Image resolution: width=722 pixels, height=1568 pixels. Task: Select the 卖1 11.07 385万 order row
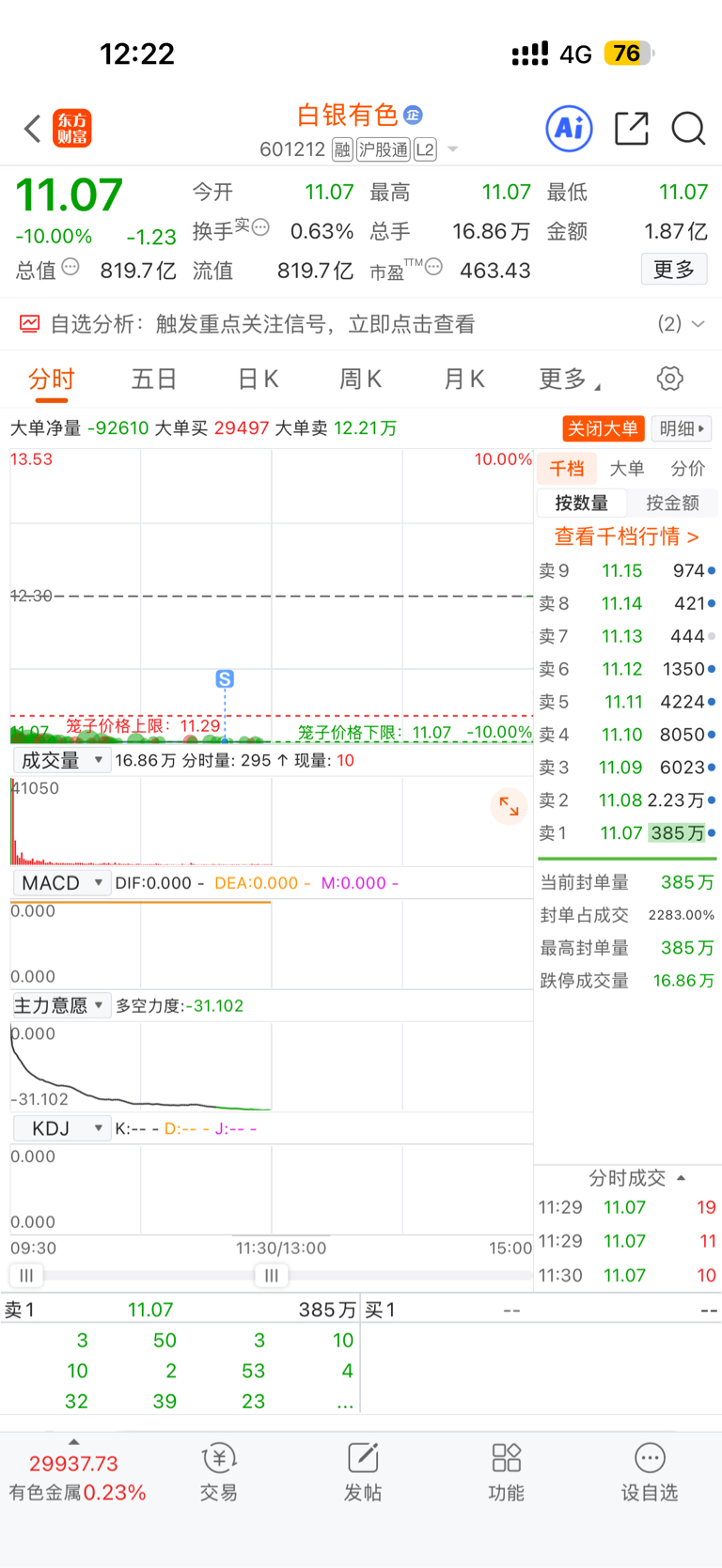point(627,833)
